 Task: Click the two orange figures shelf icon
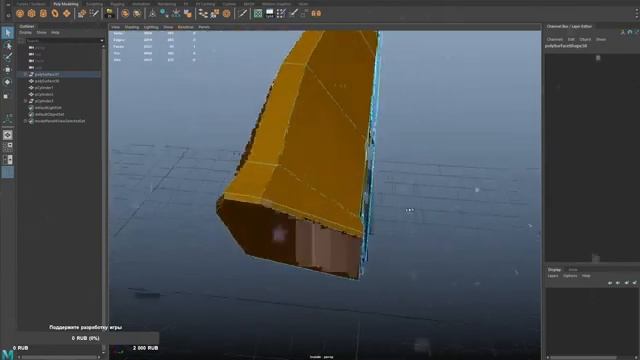coord(316,13)
